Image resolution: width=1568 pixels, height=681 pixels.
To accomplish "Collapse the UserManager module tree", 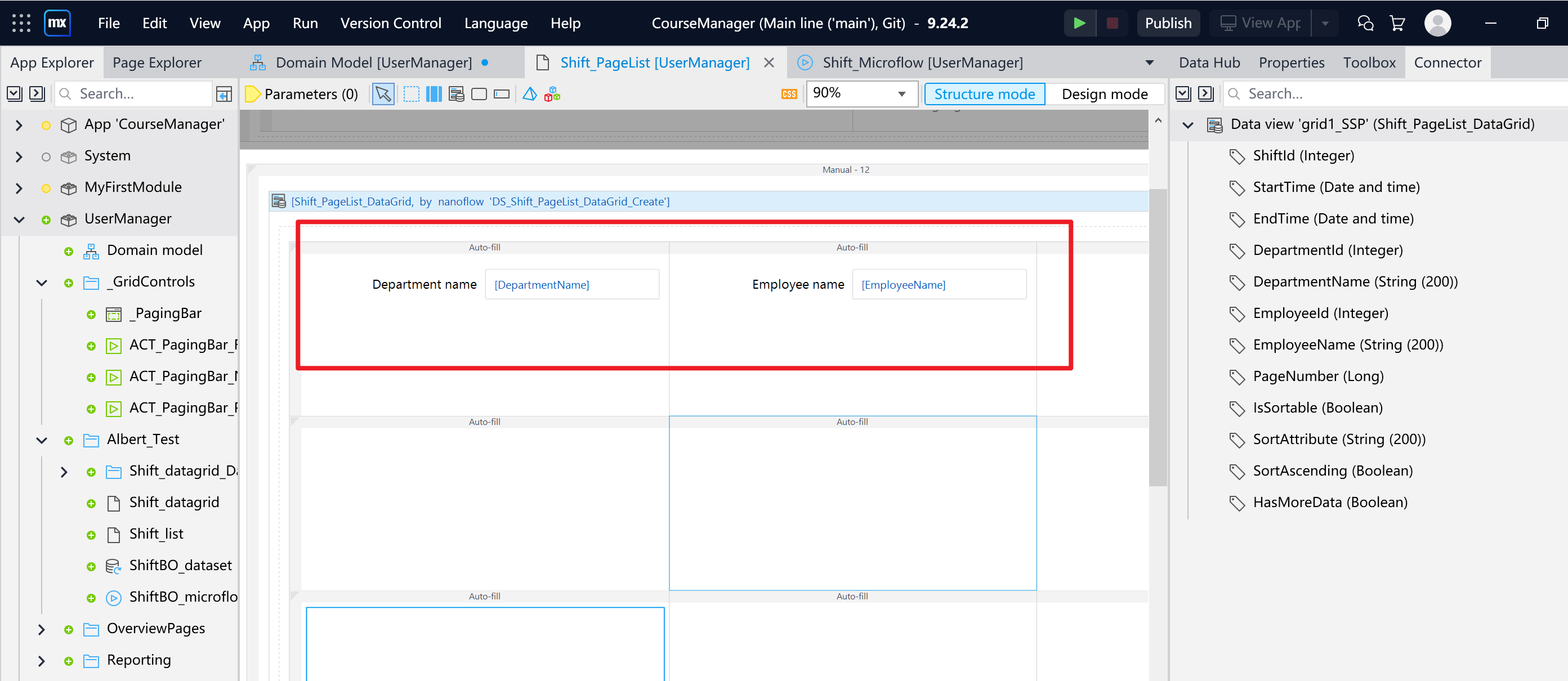I will coord(20,219).
